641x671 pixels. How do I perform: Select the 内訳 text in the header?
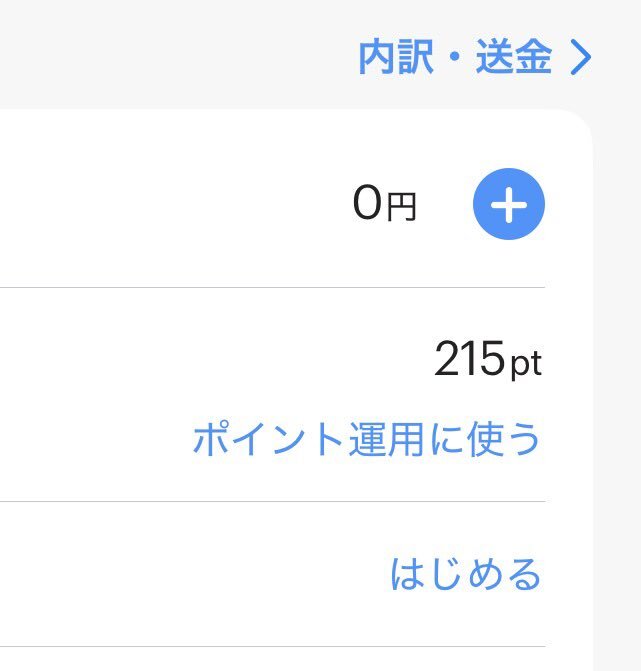(396, 57)
